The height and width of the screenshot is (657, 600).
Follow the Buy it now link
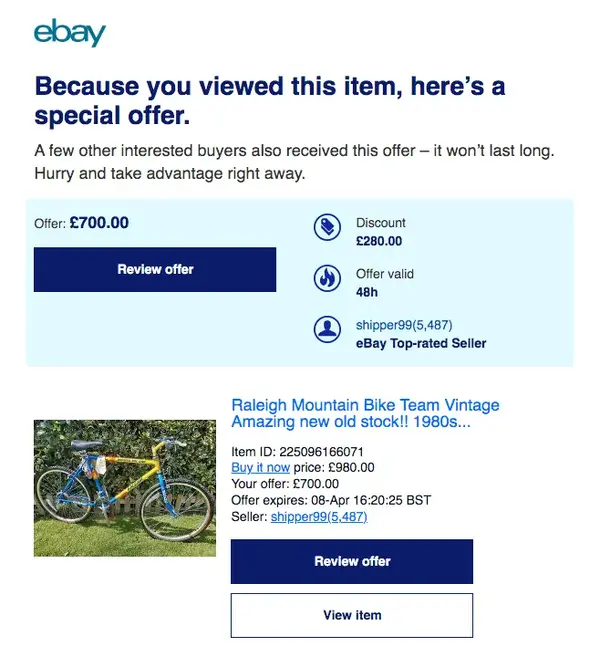pos(260,468)
